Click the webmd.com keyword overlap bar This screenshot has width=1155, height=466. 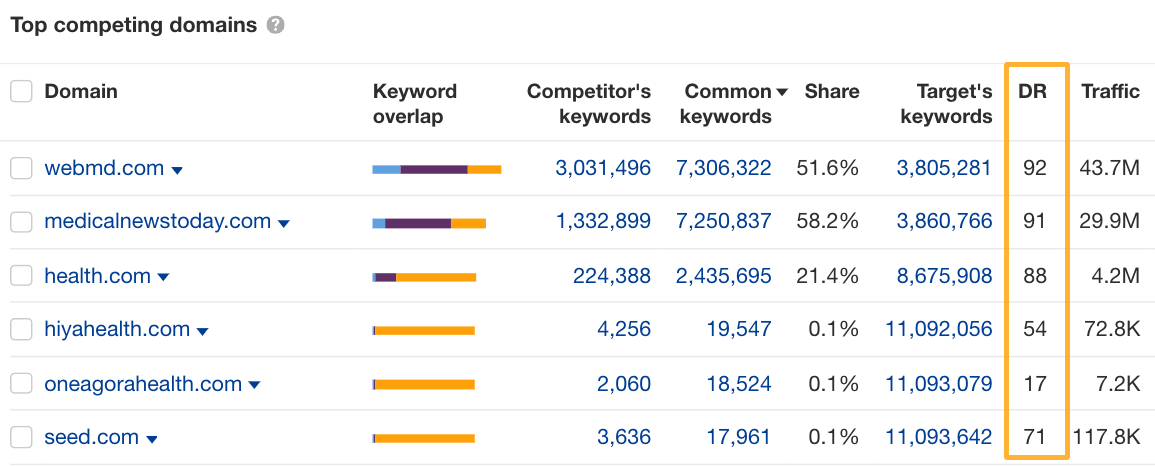(x=436, y=170)
